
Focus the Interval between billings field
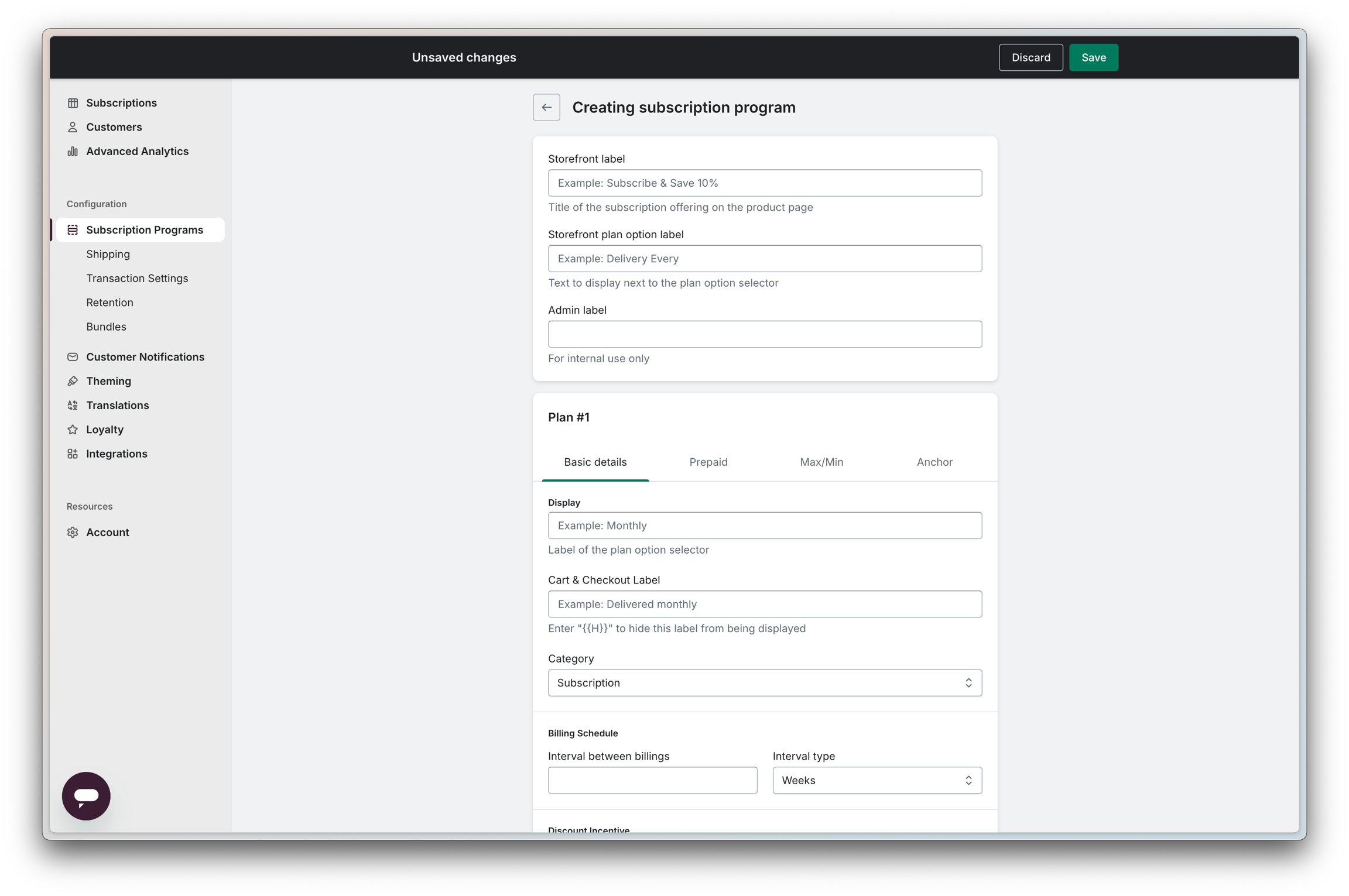652,780
